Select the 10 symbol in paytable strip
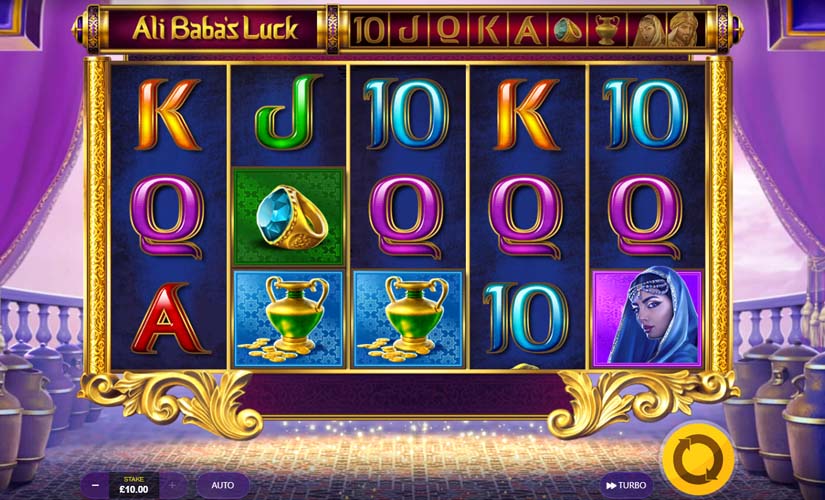825x500 pixels. coord(368,30)
